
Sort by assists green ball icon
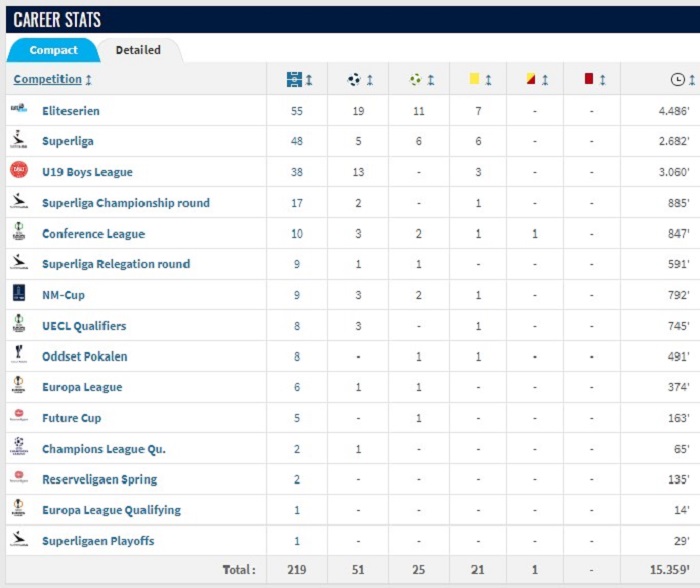[x=415, y=79]
